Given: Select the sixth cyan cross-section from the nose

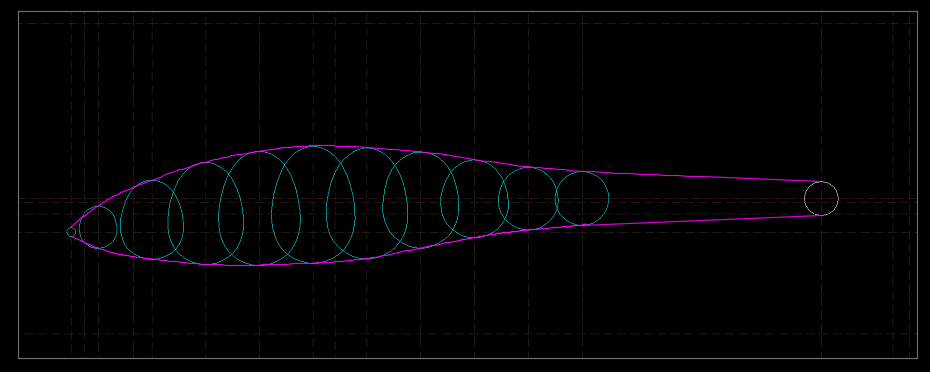Looking at the screenshot, I should pos(367,203).
